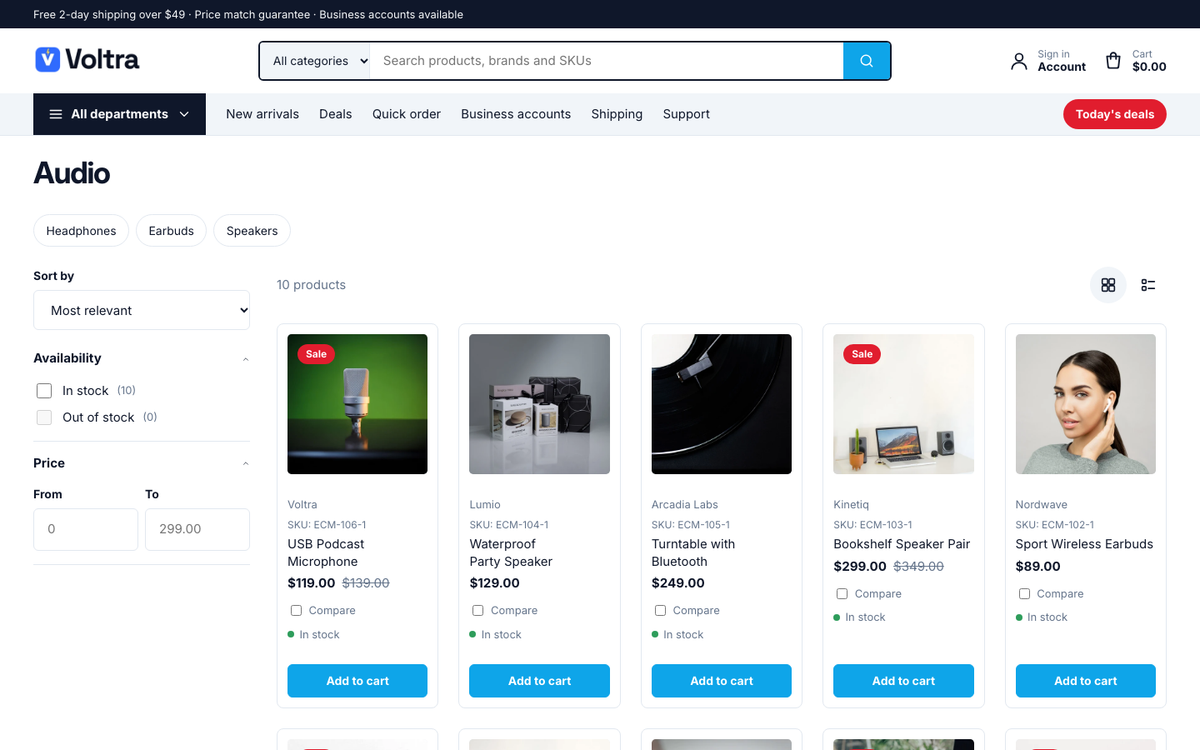The image size is (1200, 750).
Task: Open the Sort by Most relevant dropdown
Action: click(x=142, y=310)
